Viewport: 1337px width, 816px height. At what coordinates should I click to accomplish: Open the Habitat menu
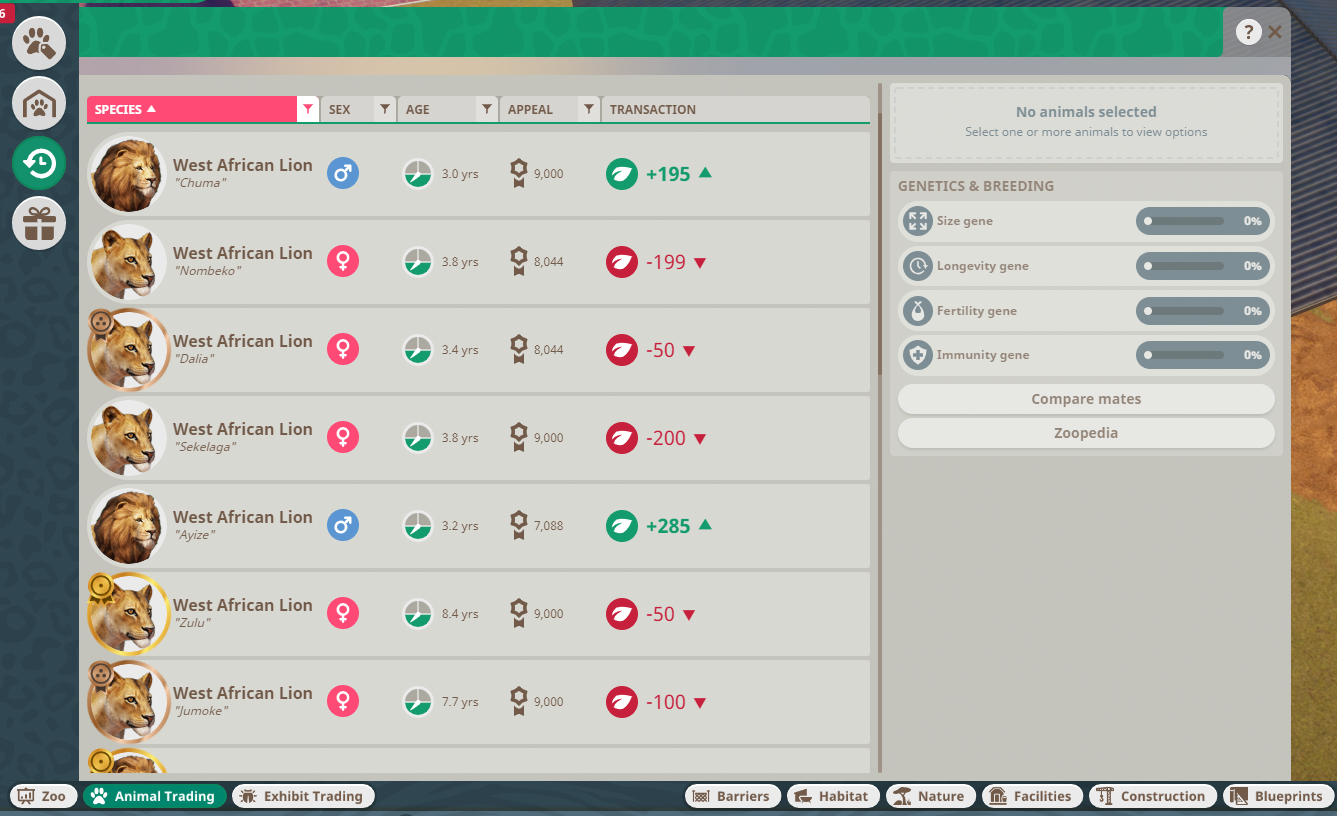tap(833, 796)
